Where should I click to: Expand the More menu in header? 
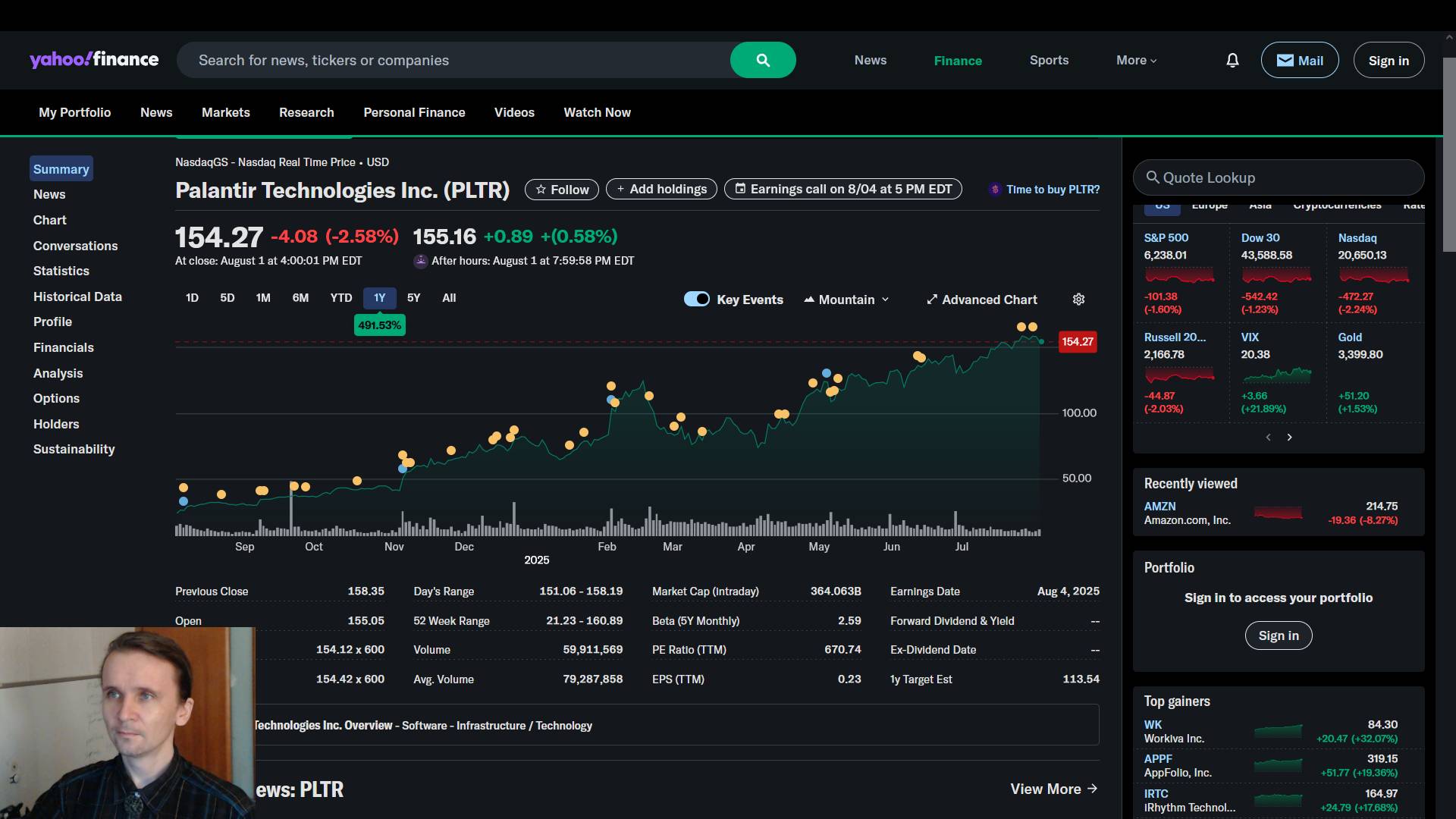[x=1136, y=60]
